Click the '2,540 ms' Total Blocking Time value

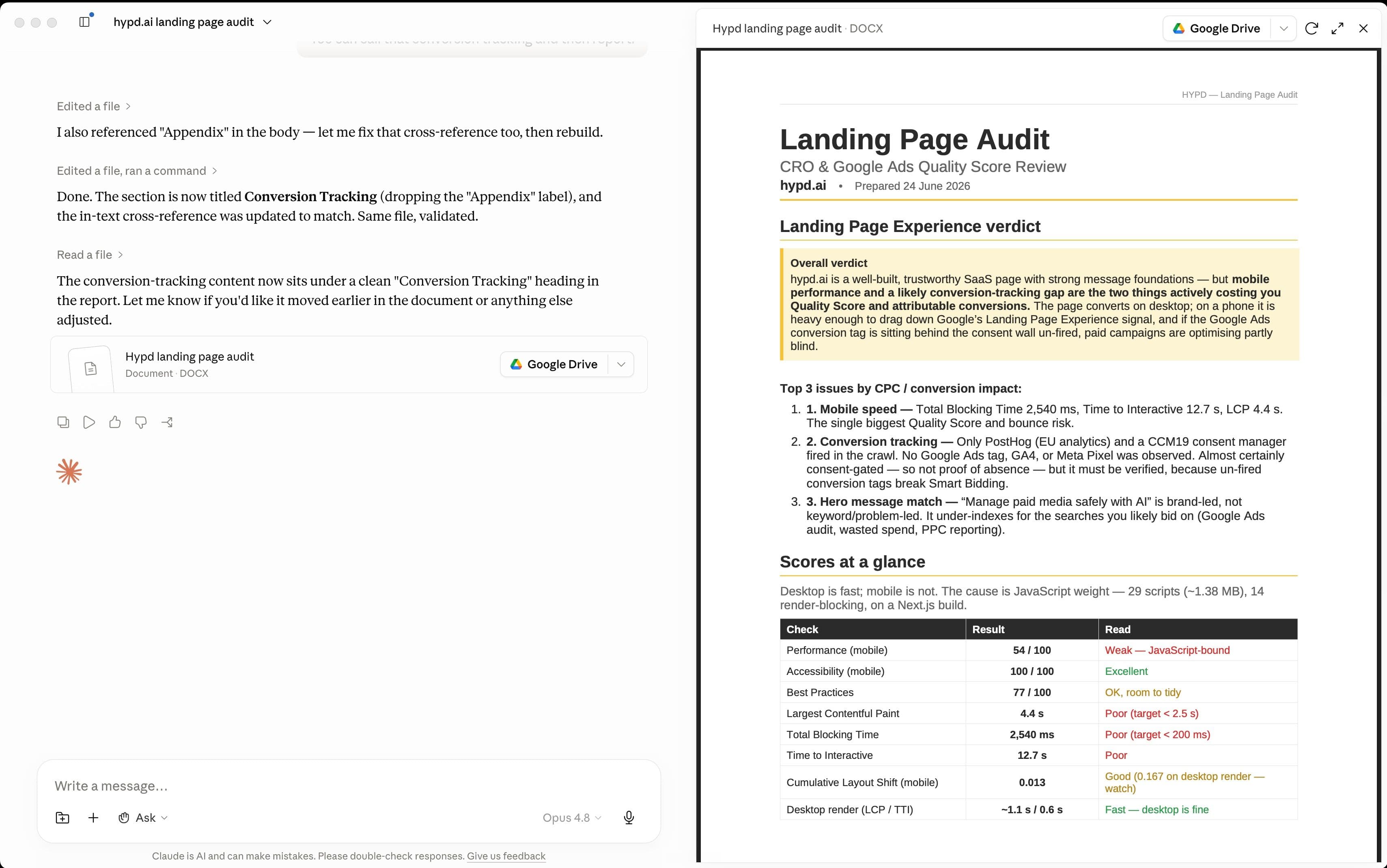coord(1032,734)
